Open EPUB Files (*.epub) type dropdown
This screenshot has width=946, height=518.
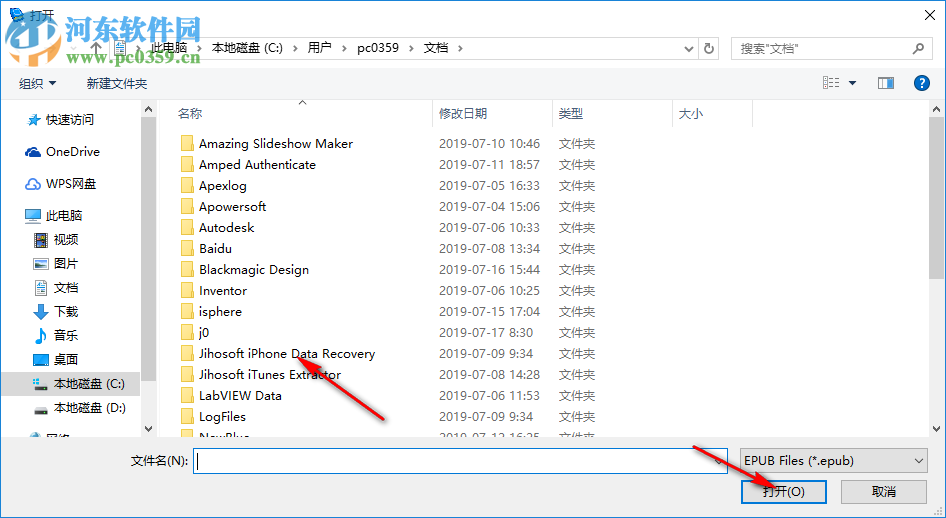834,461
